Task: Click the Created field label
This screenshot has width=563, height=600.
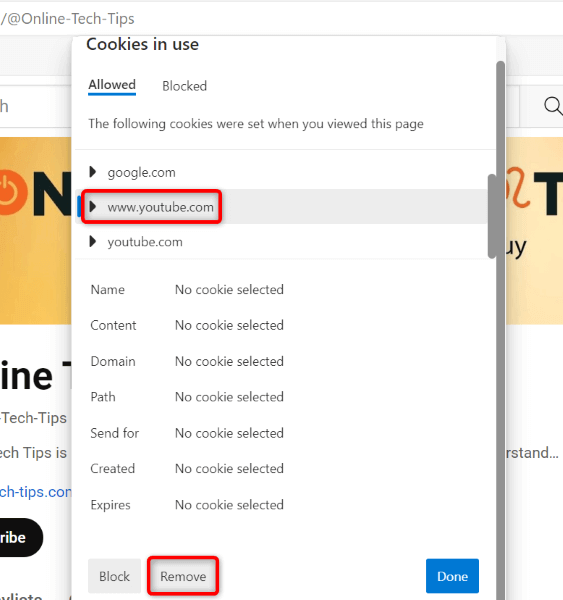Action: coord(113,468)
